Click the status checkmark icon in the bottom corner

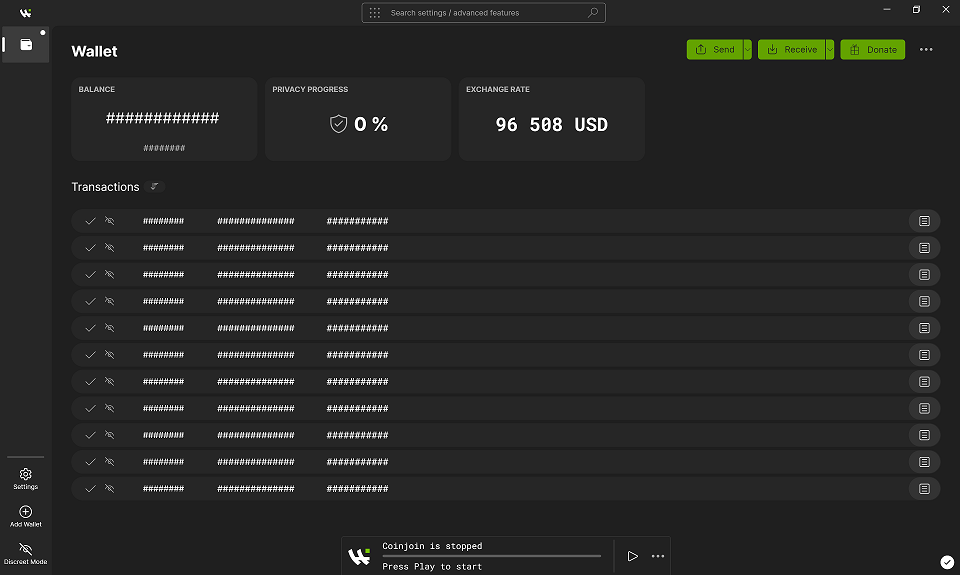pos(947,562)
